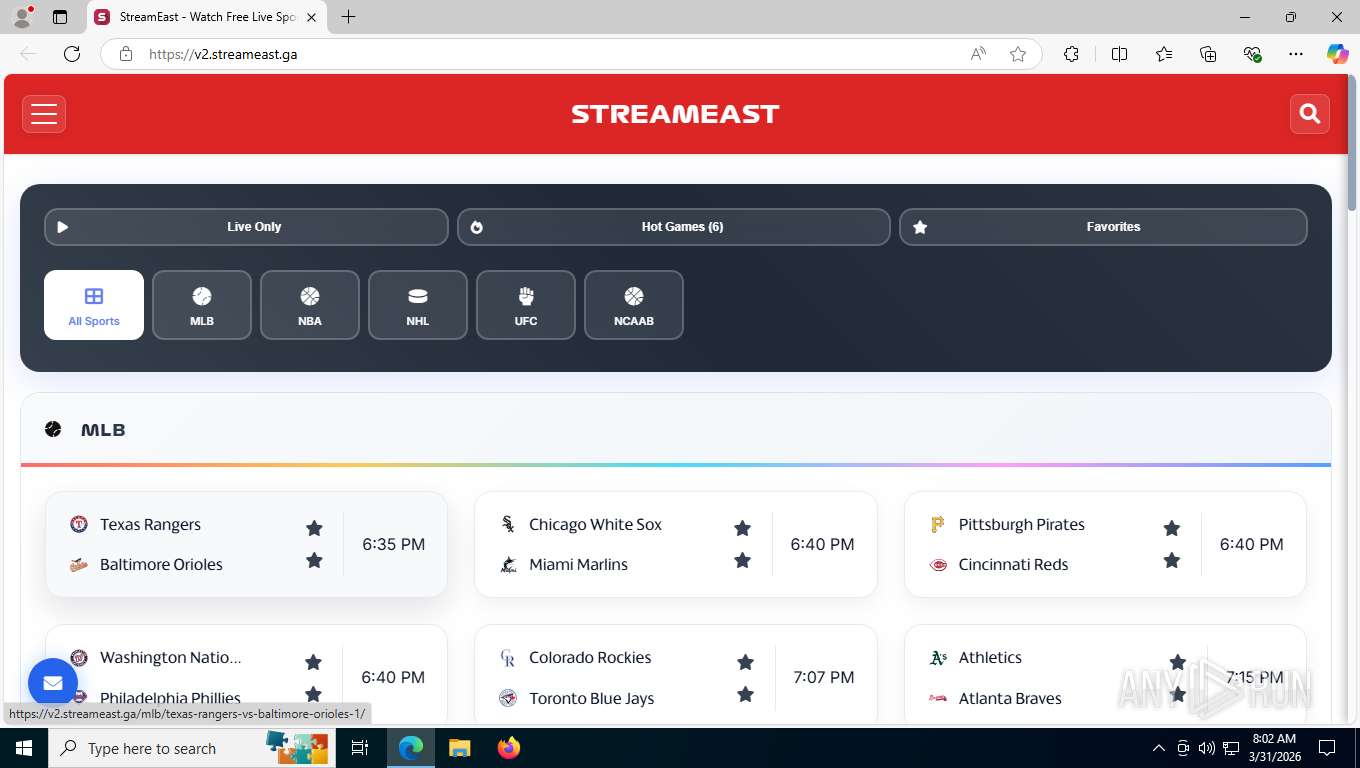Click the 7:07 PM game time
The height and width of the screenshot is (768, 1360).
[x=824, y=677]
